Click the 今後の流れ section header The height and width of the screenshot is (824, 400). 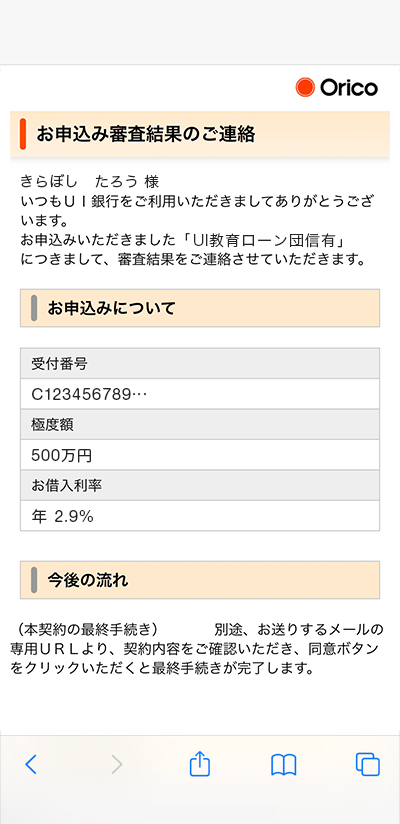pyautogui.click(x=200, y=580)
